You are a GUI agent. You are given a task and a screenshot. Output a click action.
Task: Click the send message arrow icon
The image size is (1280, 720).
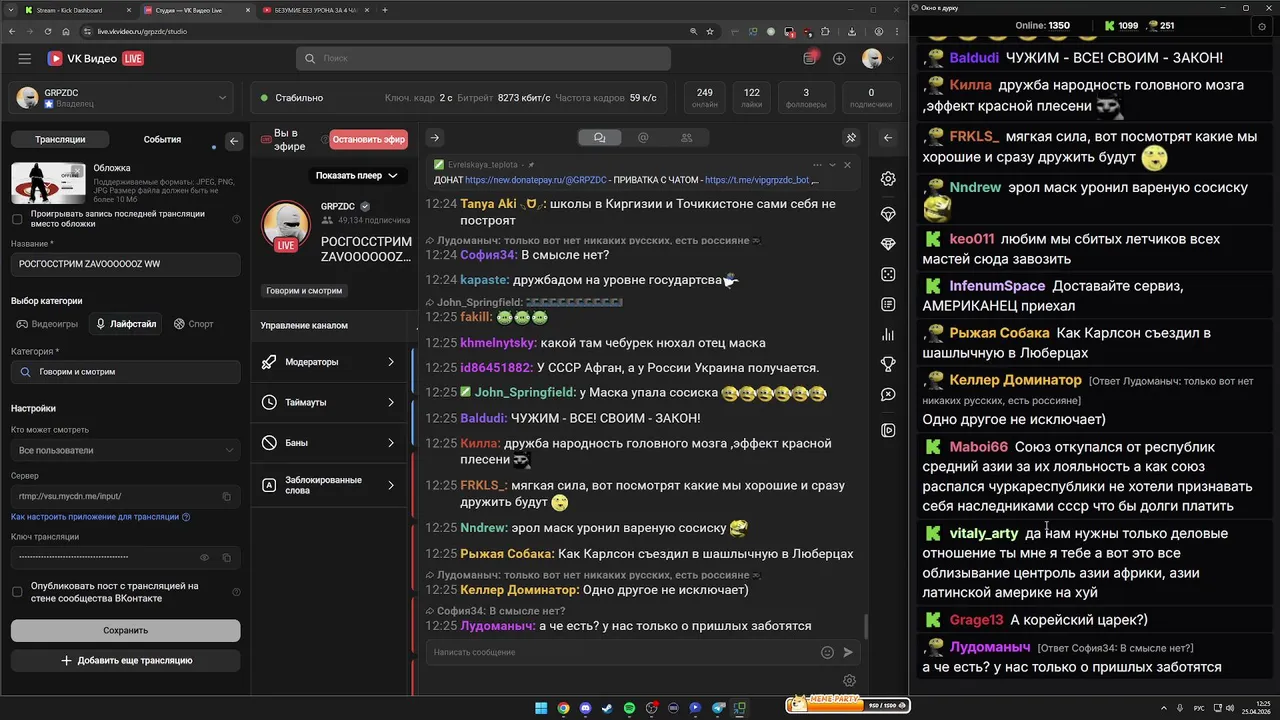[x=848, y=652]
